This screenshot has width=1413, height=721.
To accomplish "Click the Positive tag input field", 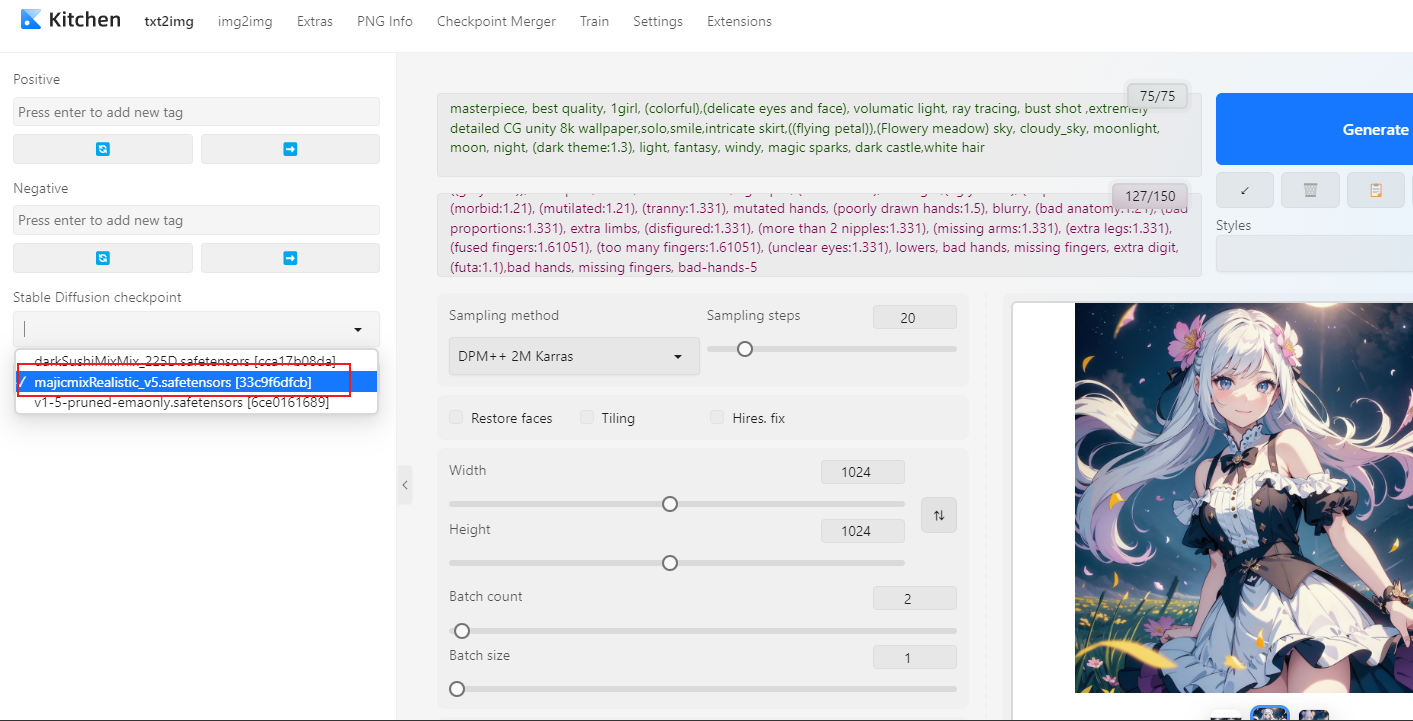I will click(x=196, y=112).
